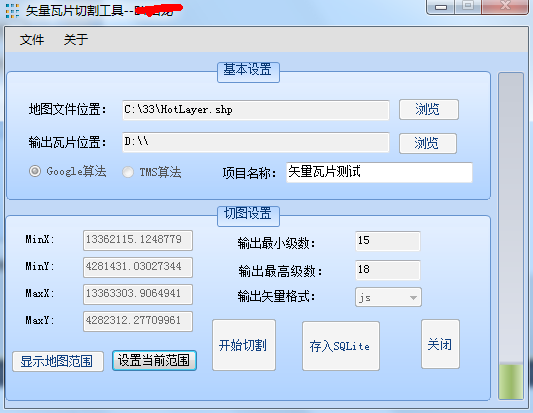Image resolution: width=533 pixels, height=413 pixels.
Task: Click the 输出最高级数 field
Action: coord(388,270)
